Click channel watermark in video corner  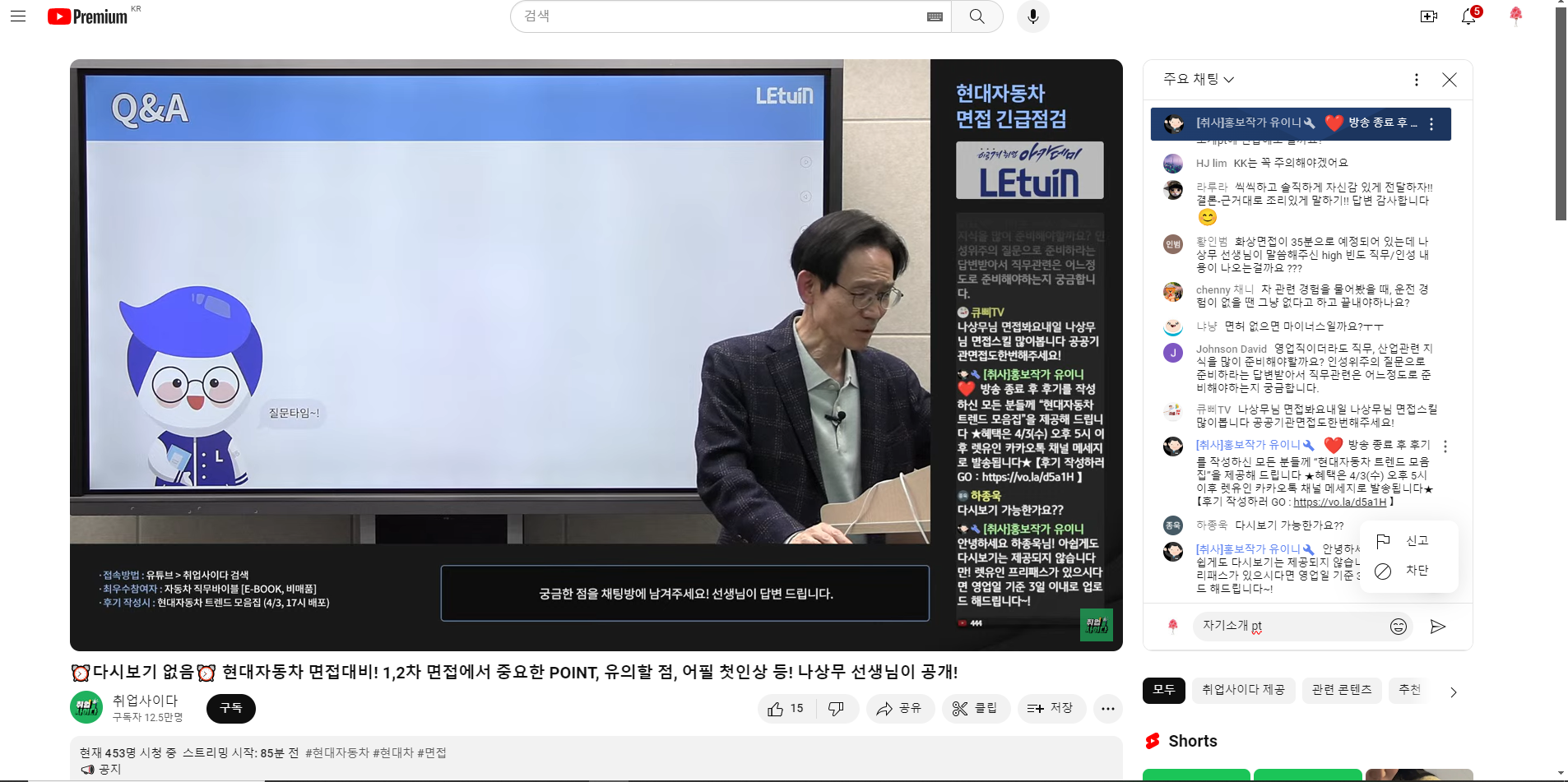click(1096, 626)
